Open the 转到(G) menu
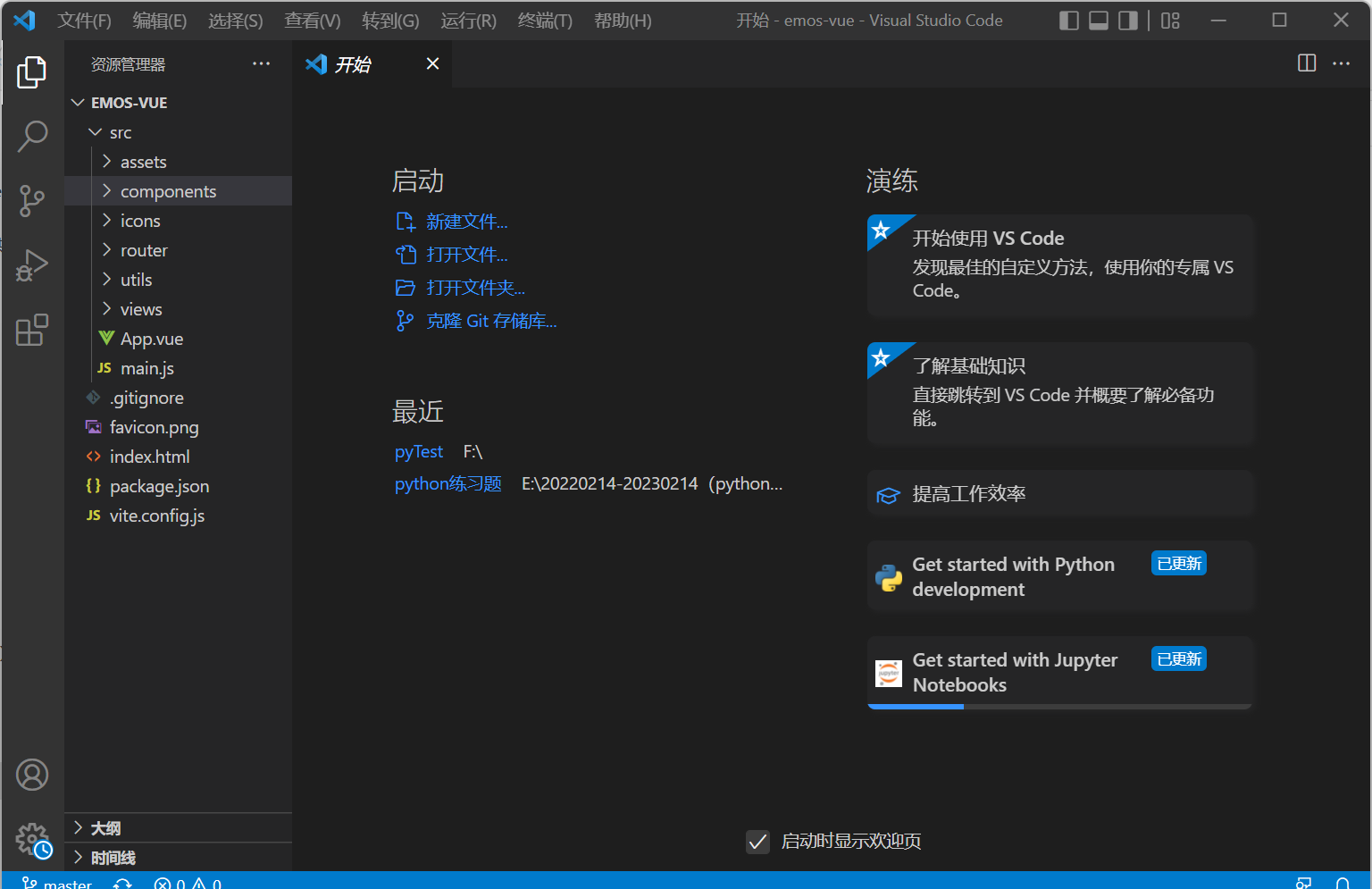The height and width of the screenshot is (889, 1372). coord(390,21)
